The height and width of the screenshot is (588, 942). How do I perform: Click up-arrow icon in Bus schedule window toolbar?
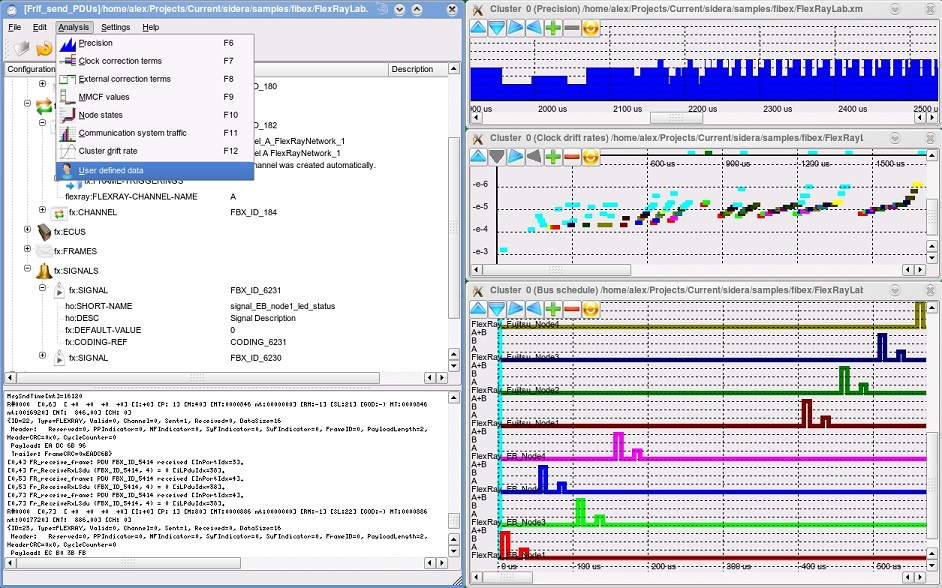[478, 309]
